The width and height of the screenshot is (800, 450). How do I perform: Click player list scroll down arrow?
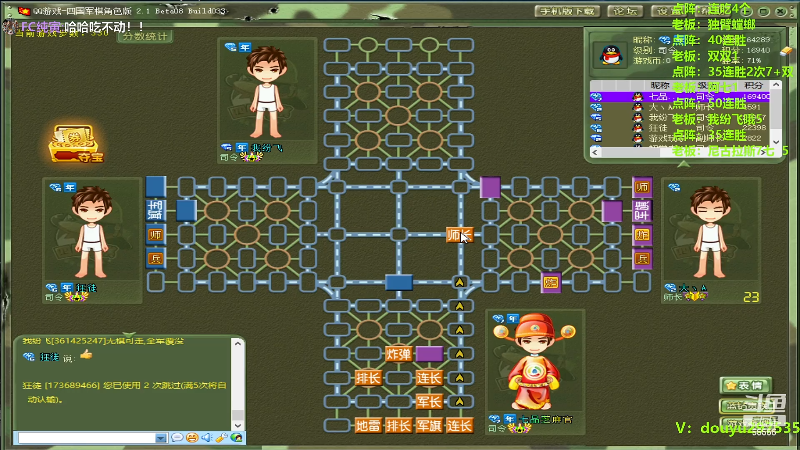(x=776, y=142)
